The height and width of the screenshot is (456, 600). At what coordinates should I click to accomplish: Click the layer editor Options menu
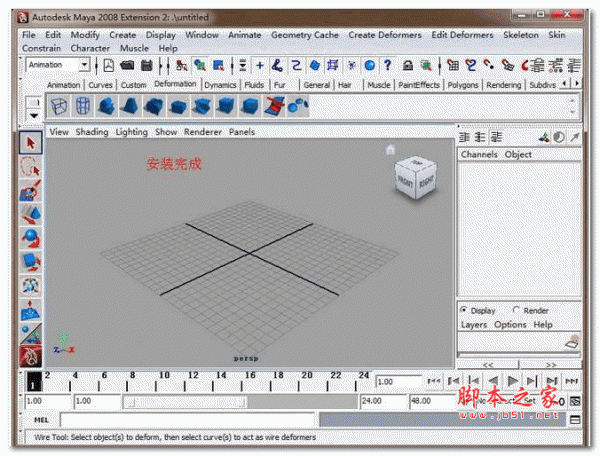point(510,325)
